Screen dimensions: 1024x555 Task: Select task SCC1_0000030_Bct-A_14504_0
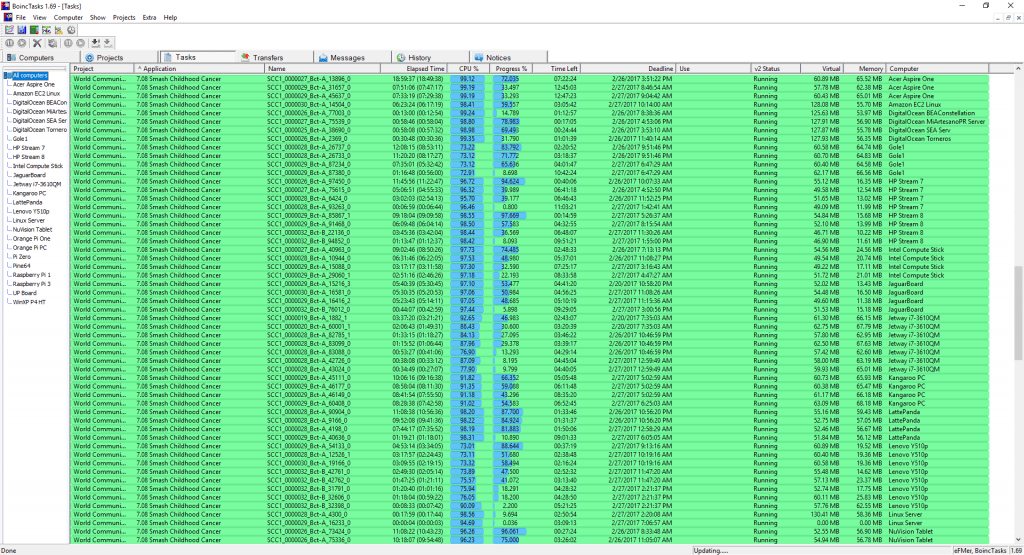308,104
